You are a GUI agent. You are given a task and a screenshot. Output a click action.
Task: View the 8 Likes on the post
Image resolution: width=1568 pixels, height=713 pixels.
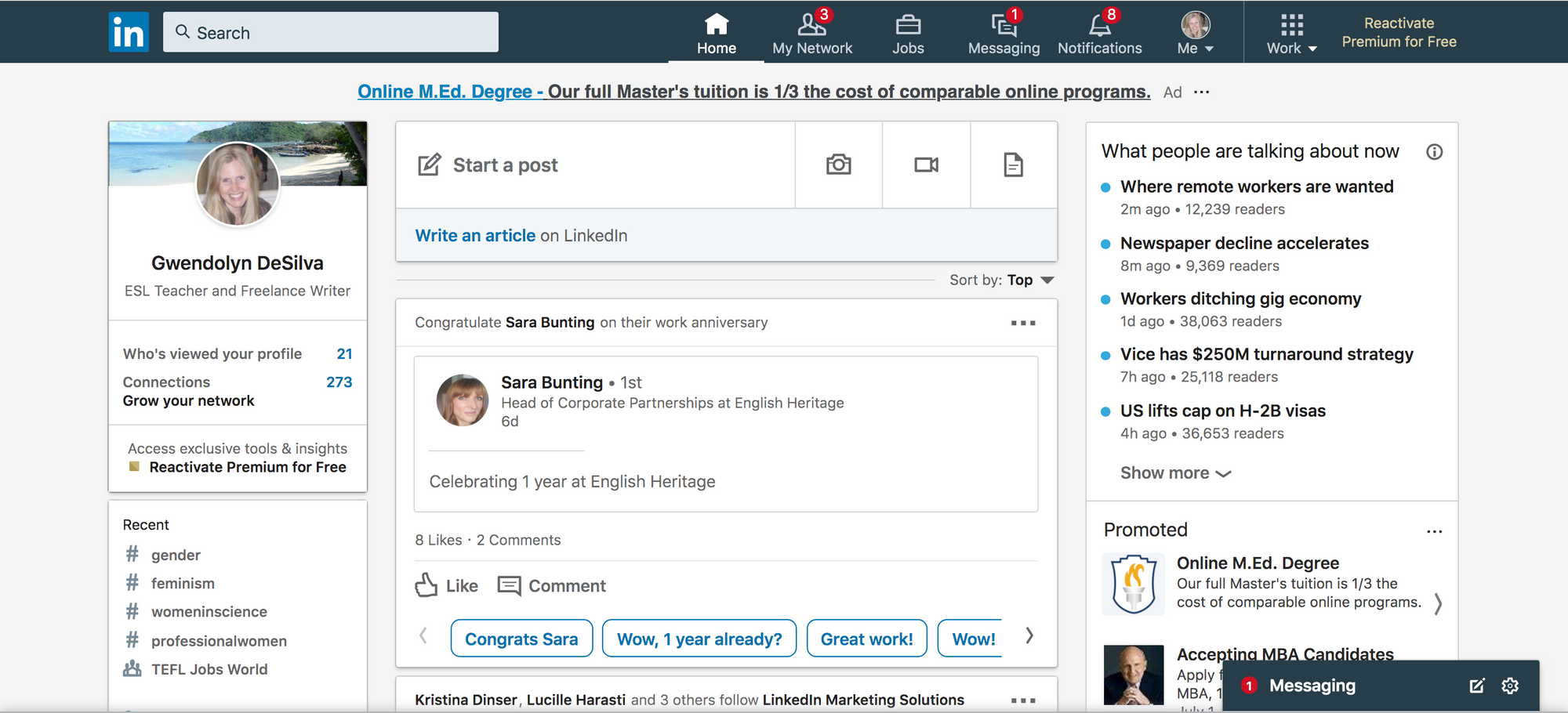tap(438, 540)
